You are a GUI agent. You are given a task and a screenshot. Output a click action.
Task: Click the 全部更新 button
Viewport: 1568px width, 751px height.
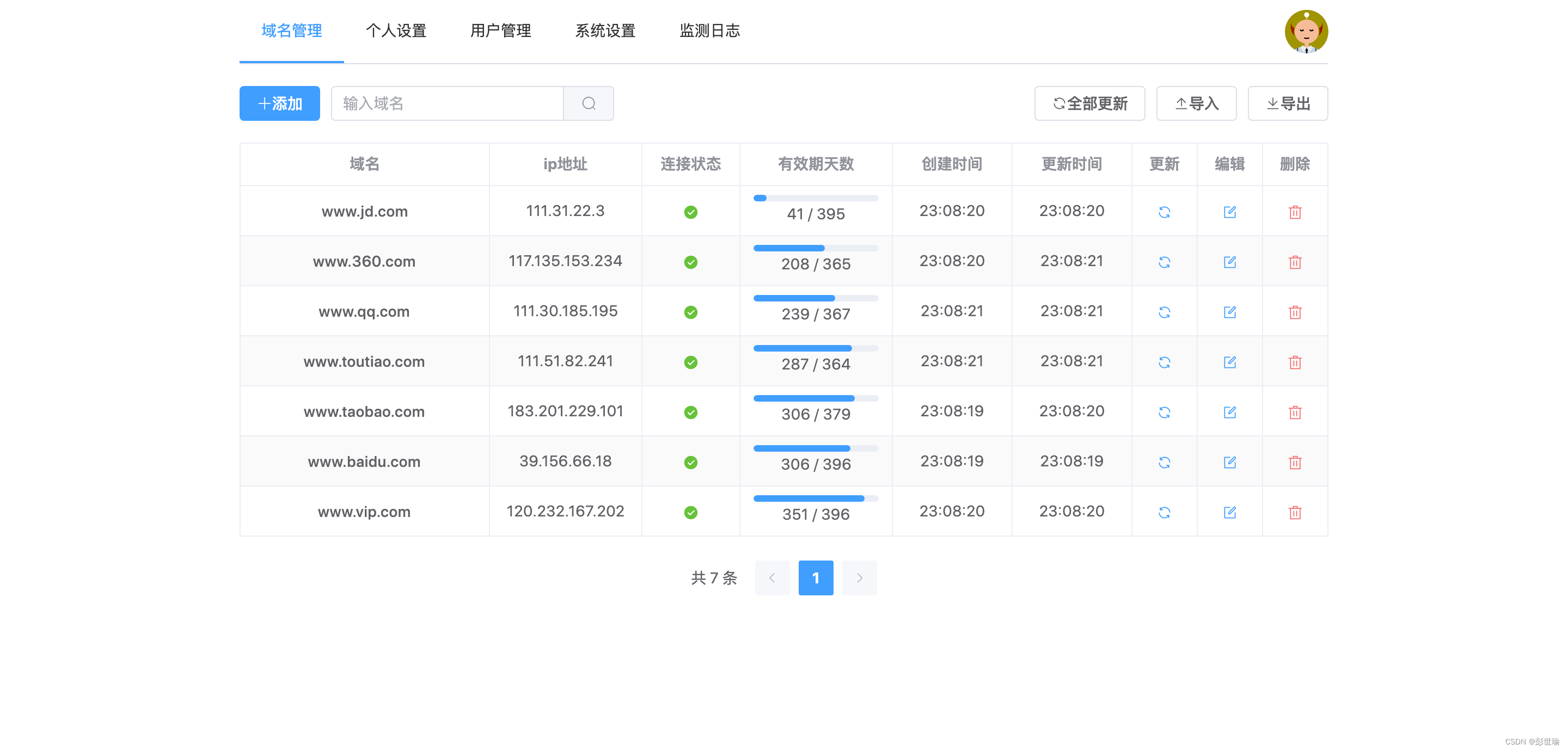pyautogui.click(x=1089, y=103)
